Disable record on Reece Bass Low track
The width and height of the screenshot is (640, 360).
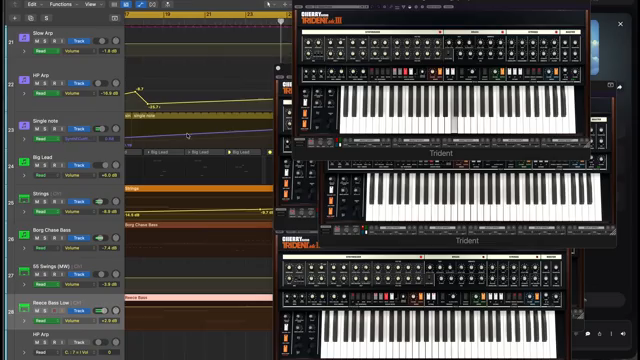tap(54, 311)
